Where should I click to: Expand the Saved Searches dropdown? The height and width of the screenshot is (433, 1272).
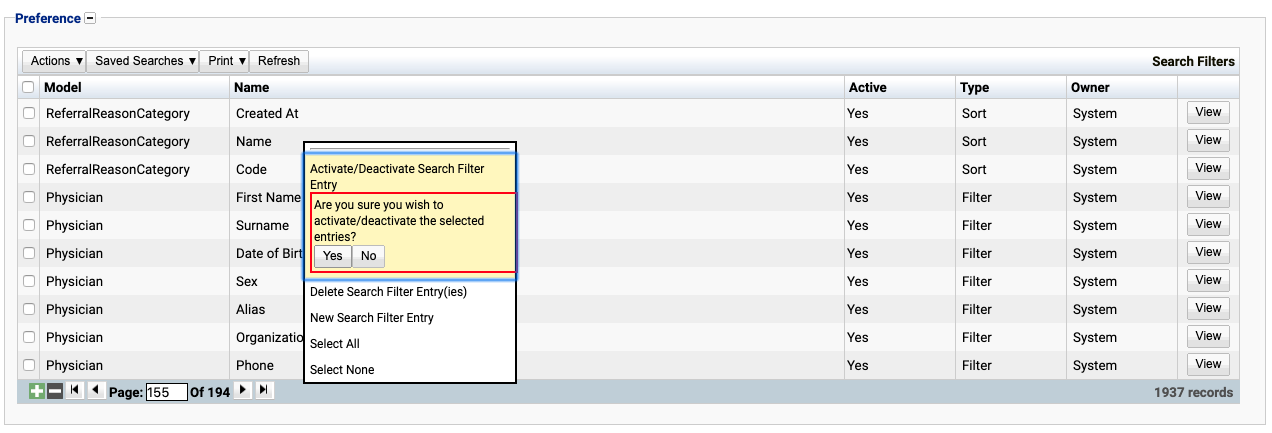click(143, 61)
